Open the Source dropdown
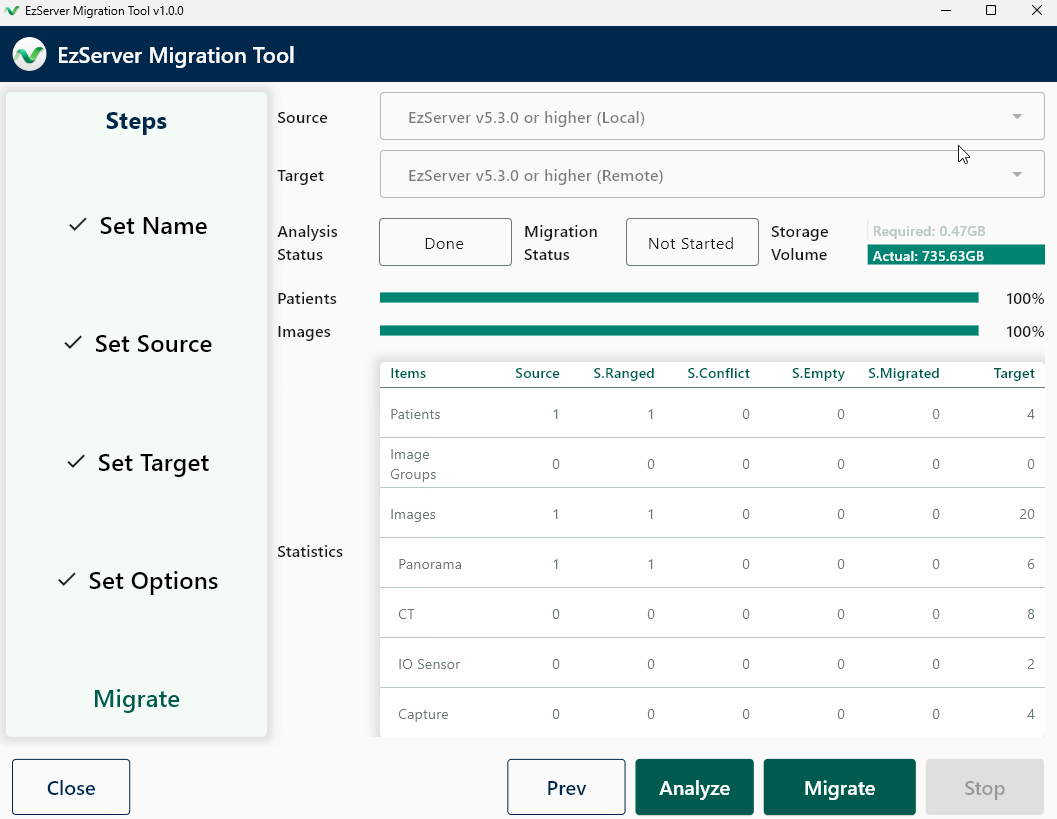 pos(712,117)
